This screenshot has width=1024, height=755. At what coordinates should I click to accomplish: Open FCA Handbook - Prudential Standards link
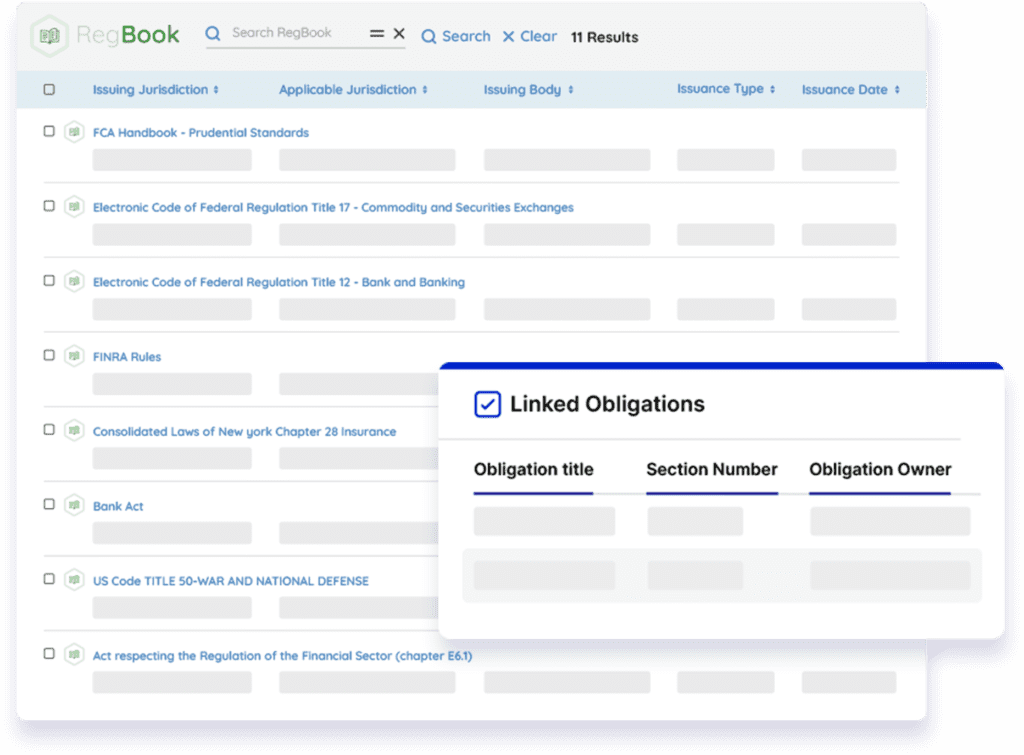click(200, 133)
